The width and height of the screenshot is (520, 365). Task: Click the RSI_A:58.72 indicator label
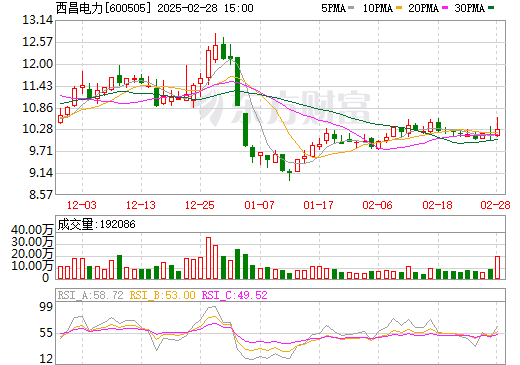[x=90, y=295]
